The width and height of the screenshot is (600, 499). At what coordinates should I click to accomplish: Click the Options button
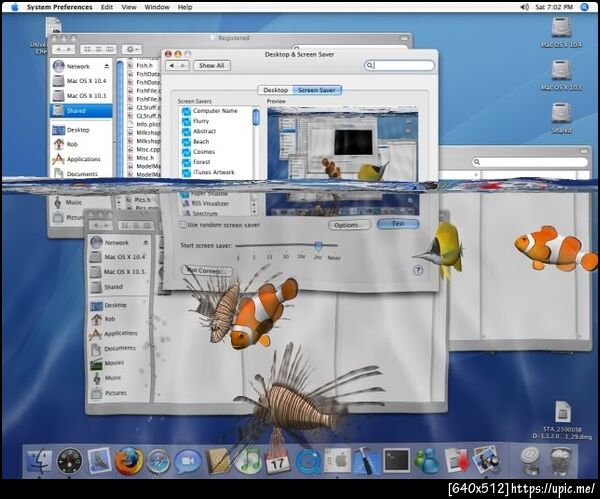point(349,225)
